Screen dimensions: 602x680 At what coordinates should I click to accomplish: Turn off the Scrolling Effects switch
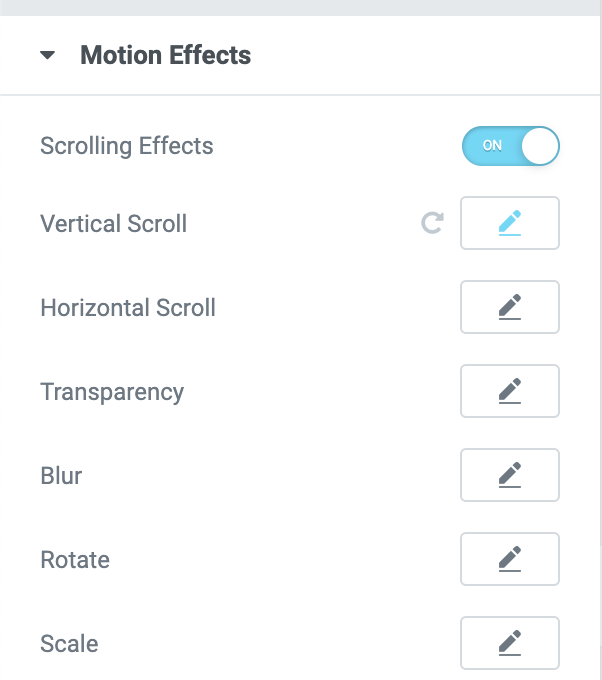tap(510, 146)
